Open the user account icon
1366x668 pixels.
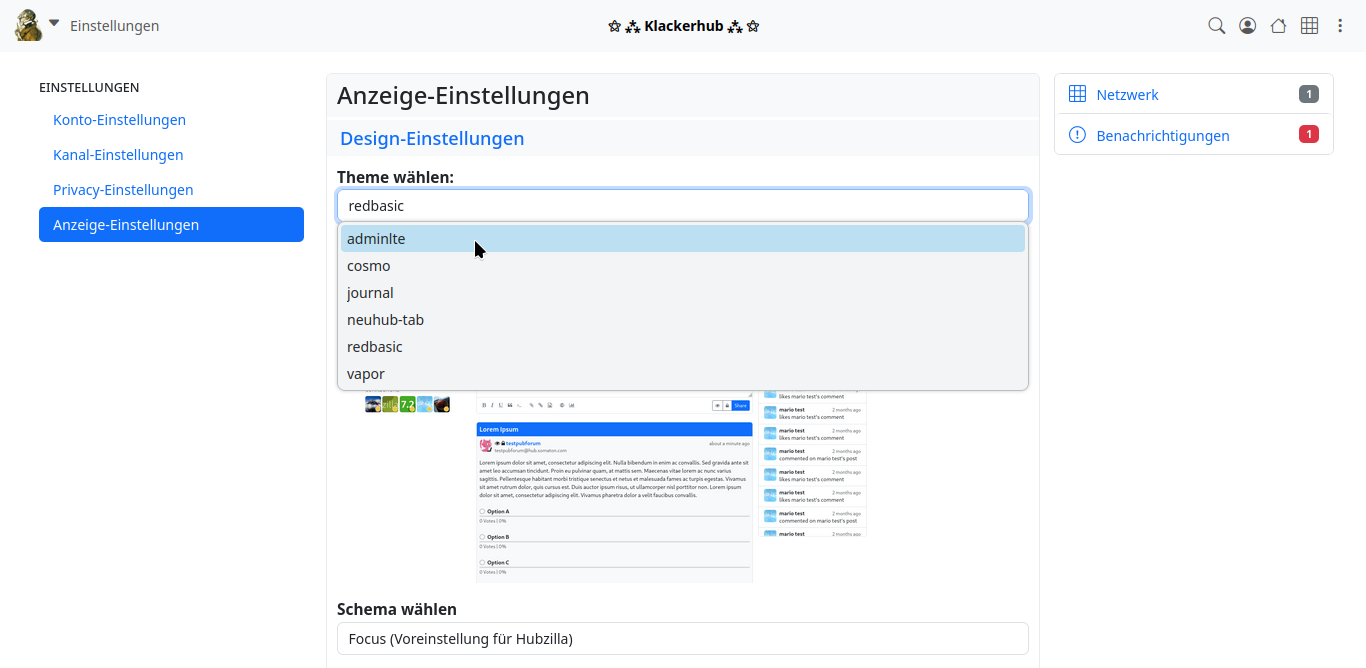click(1247, 26)
